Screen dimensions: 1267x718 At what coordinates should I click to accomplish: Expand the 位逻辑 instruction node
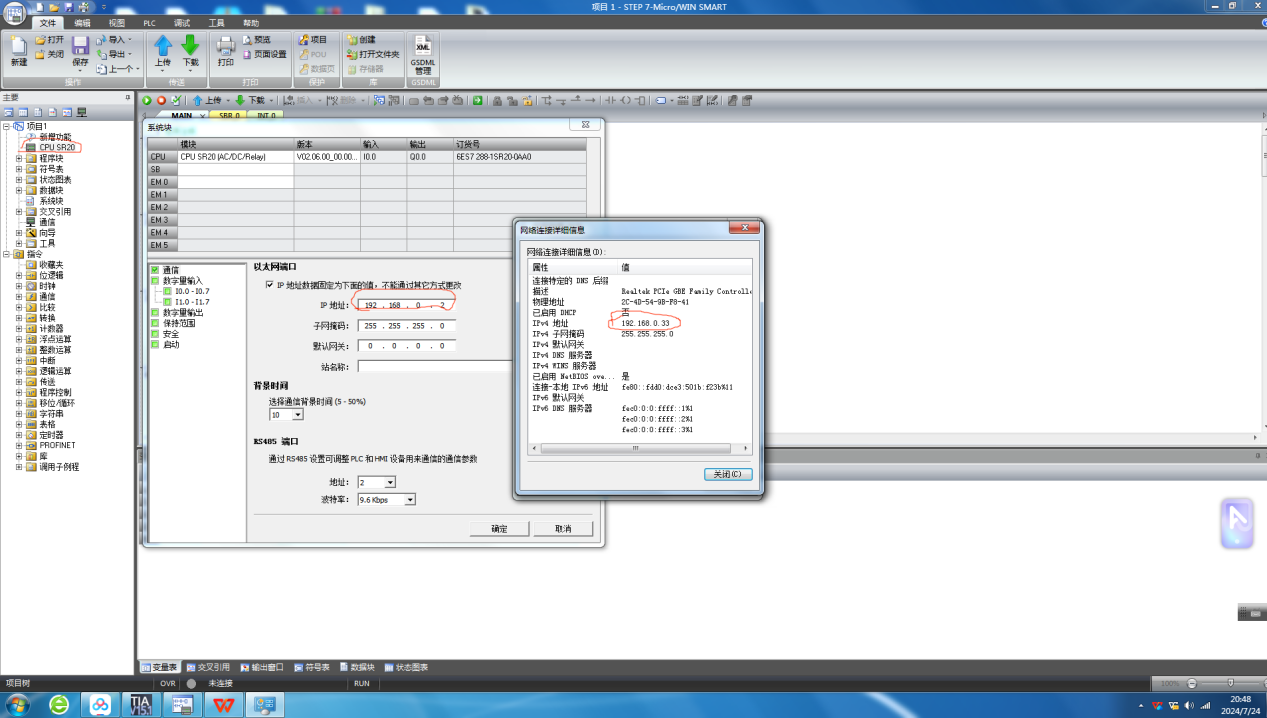[x=19, y=275]
